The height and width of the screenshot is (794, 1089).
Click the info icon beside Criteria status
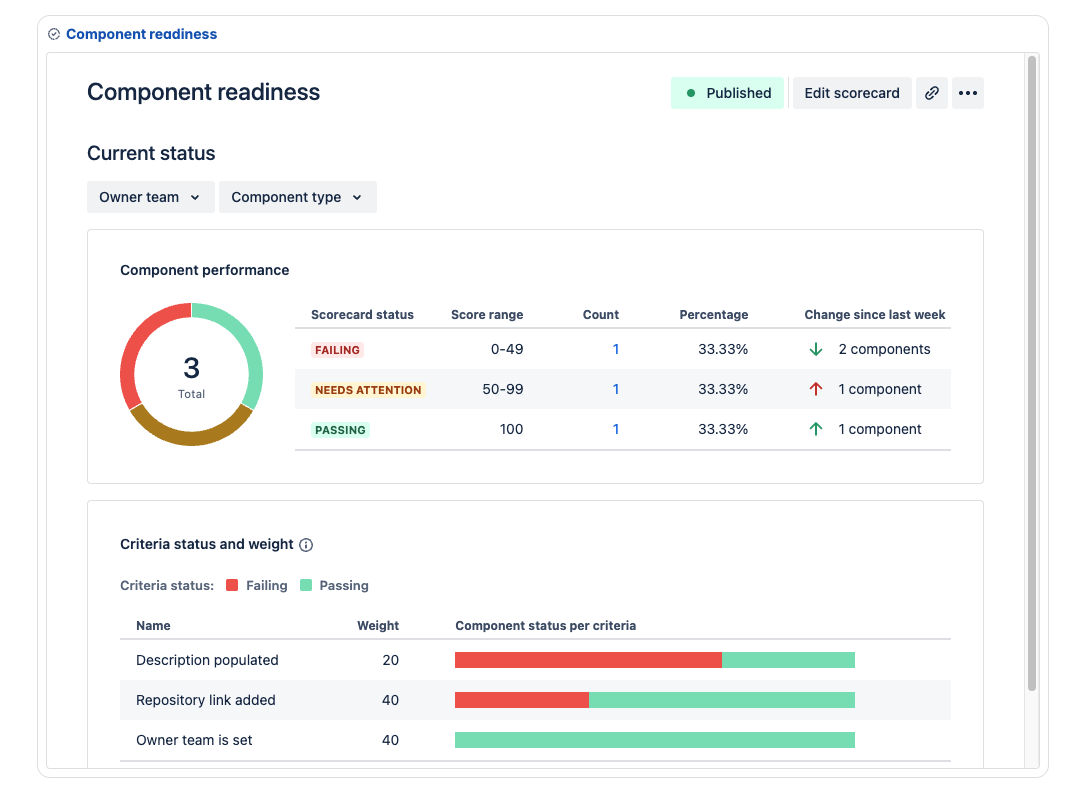pyautogui.click(x=305, y=544)
